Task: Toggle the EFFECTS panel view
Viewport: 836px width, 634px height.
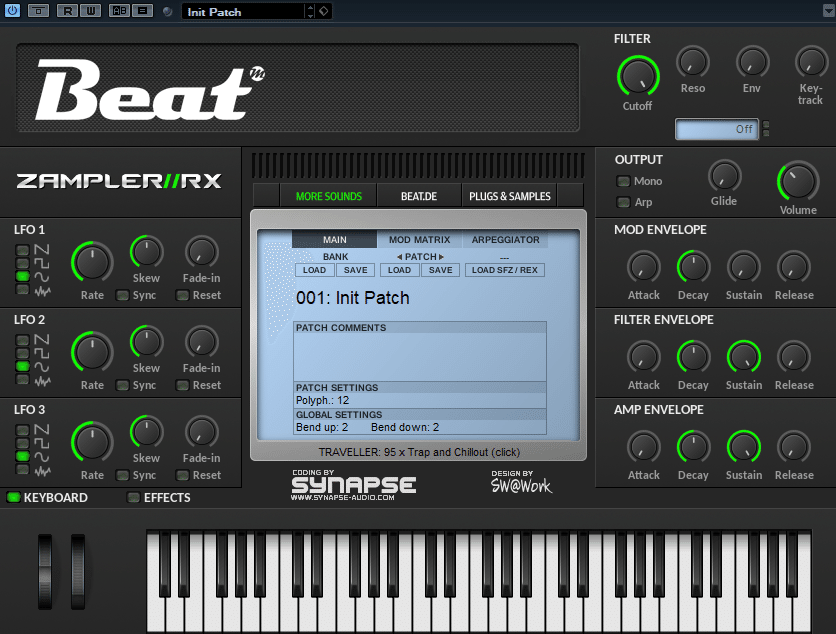Action: [133, 497]
